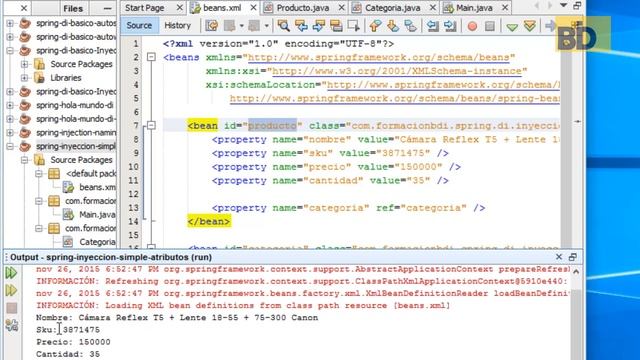Switch to Main.java tab
This screenshot has width=640, height=360.
(x=474, y=8)
